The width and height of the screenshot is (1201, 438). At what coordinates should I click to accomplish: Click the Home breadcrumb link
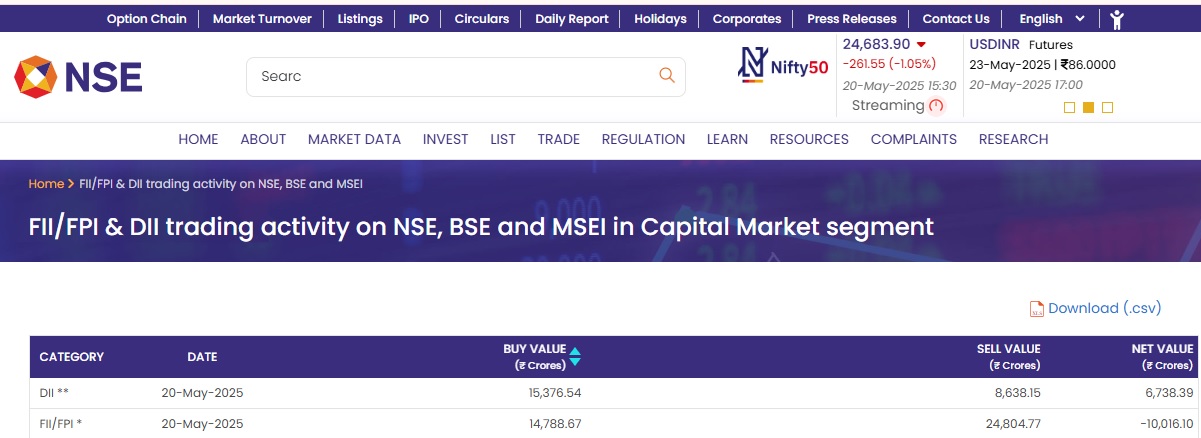(46, 184)
